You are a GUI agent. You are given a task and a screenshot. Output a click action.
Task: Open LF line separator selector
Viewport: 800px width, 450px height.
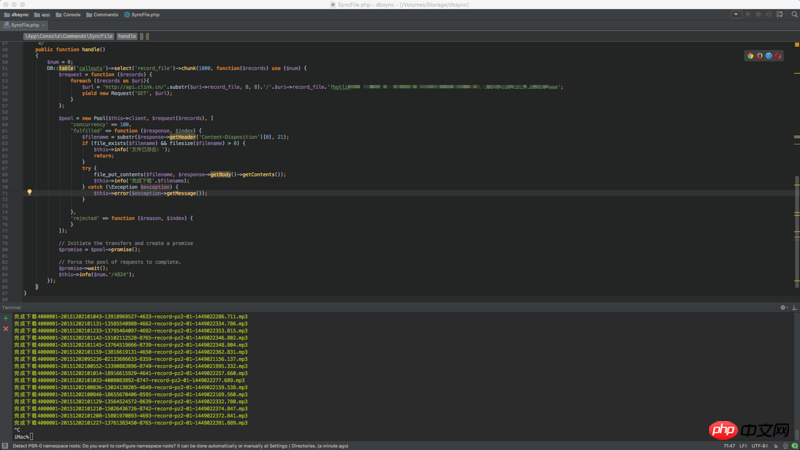[x=743, y=446]
